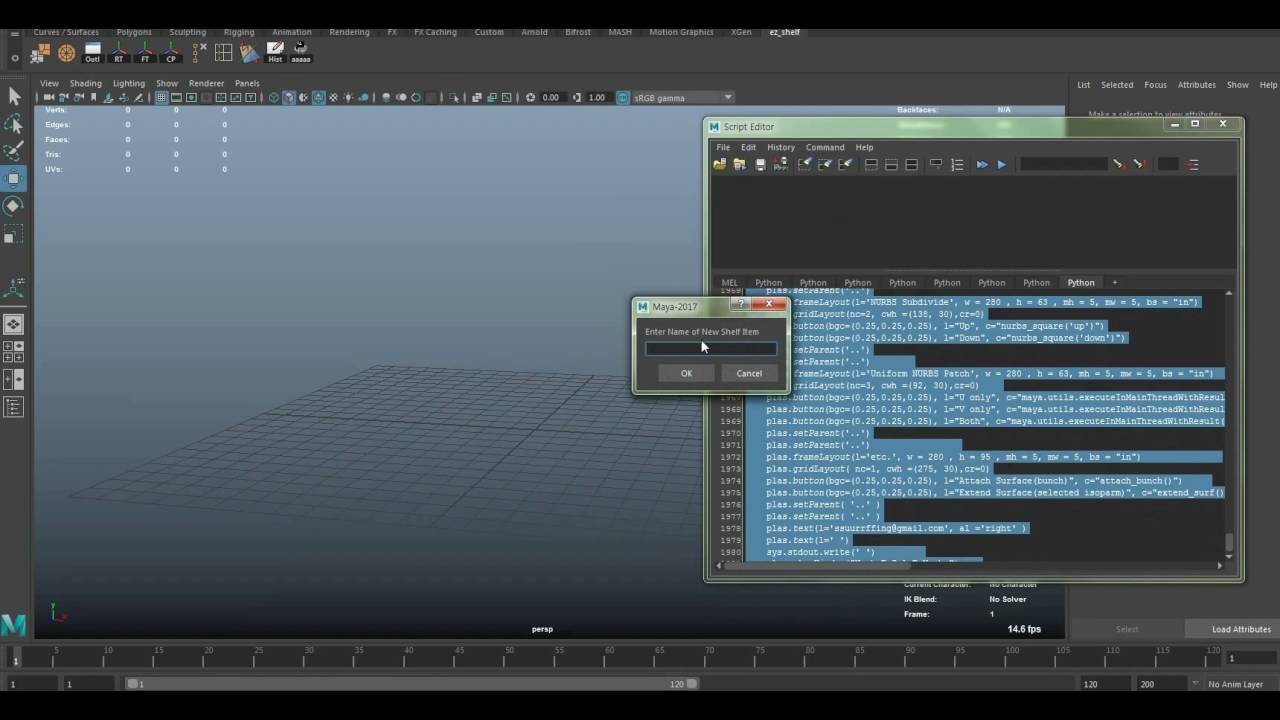The image size is (1280, 720).
Task: Toggle wireframe cube icon in viewport toolbar
Action: [x=274, y=97]
